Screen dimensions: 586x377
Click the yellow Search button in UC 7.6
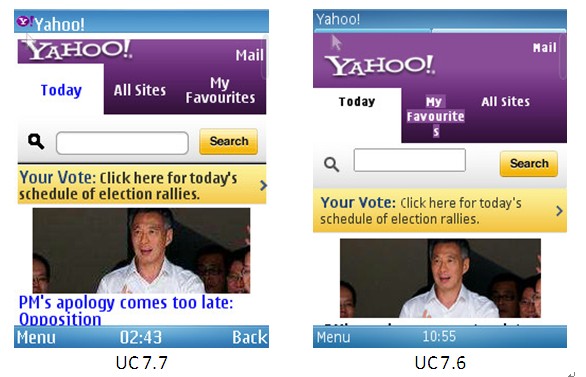529,164
